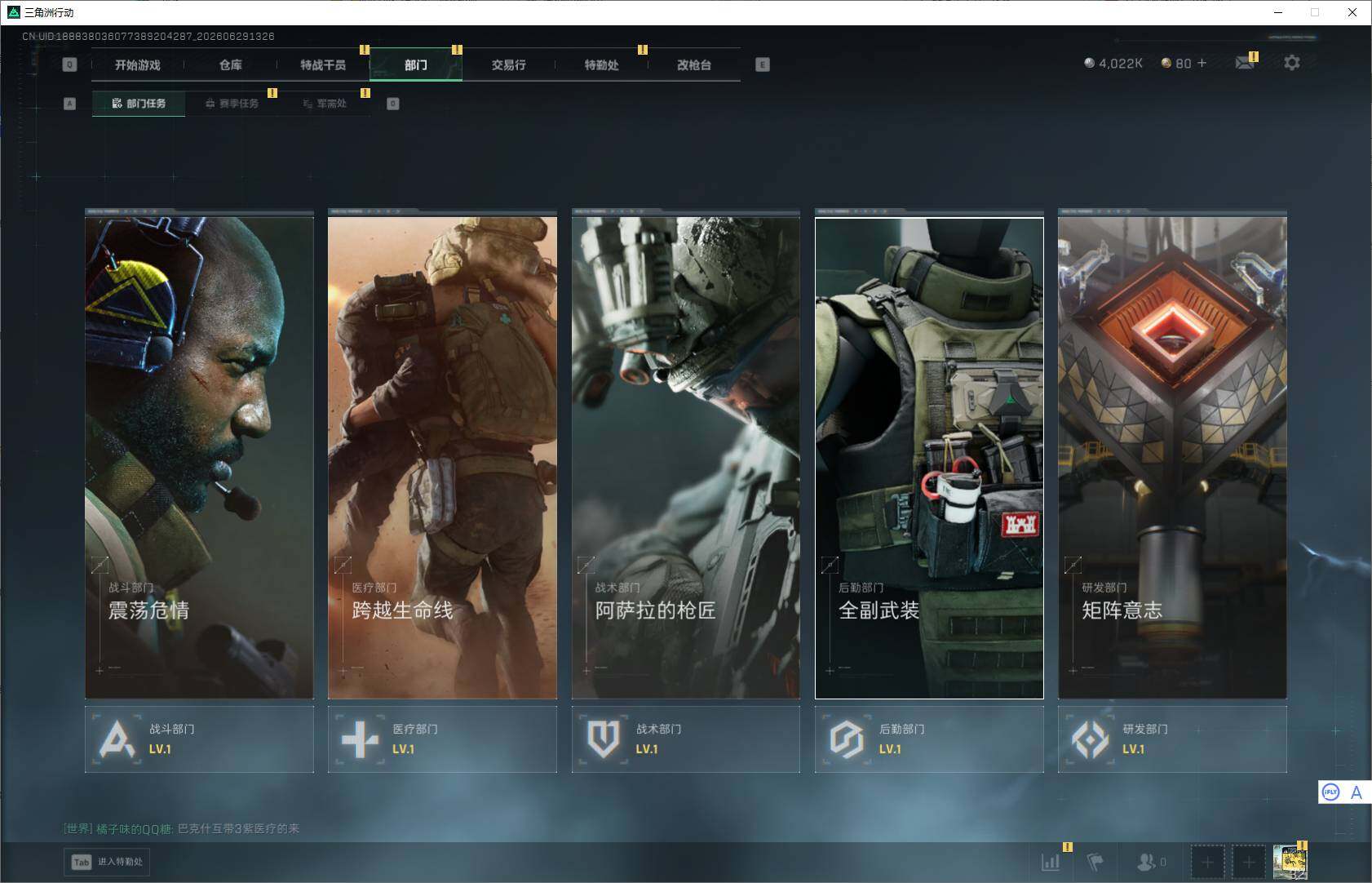Click the 战斗部门 emblem icon
Image resolution: width=1372 pixels, height=883 pixels.
tap(117, 739)
